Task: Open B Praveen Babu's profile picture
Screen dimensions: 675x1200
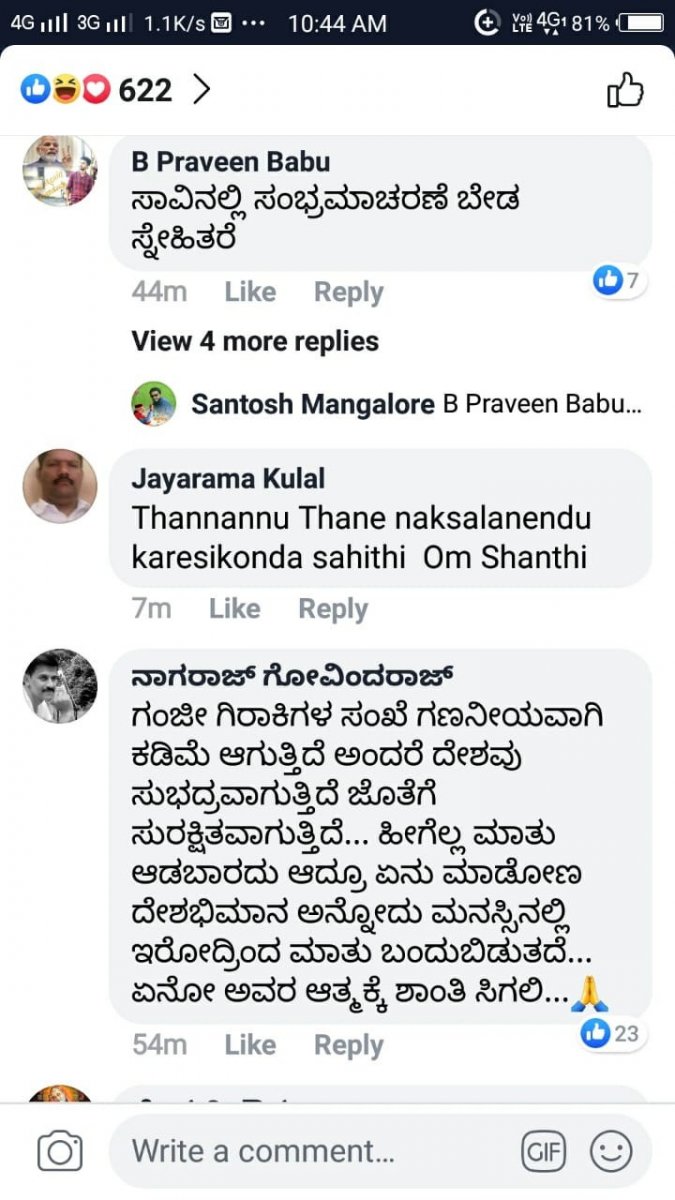Action: click(60, 170)
